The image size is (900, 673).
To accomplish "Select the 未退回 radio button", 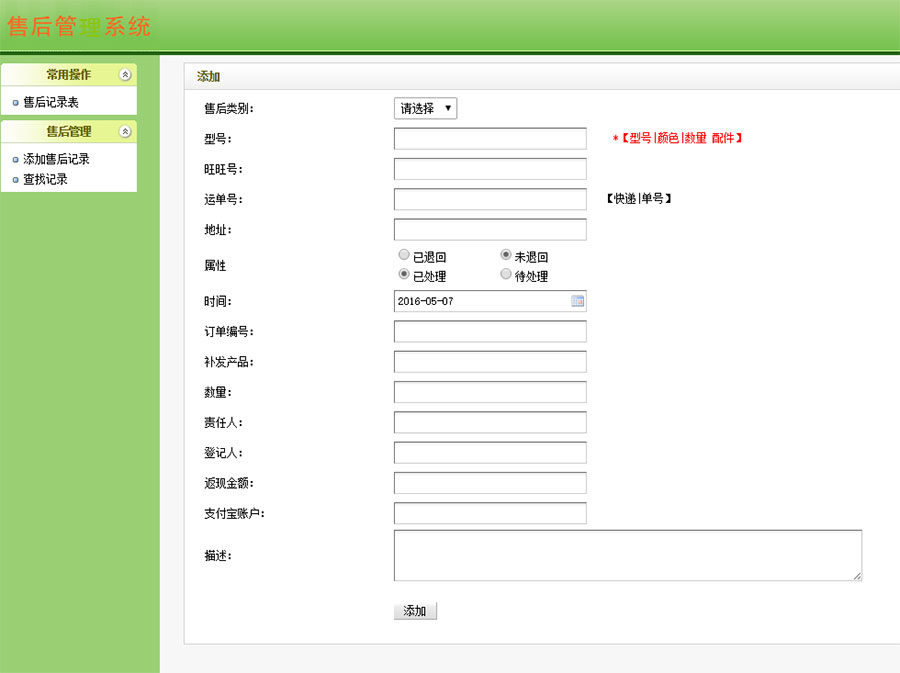I will (x=506, y=256).
